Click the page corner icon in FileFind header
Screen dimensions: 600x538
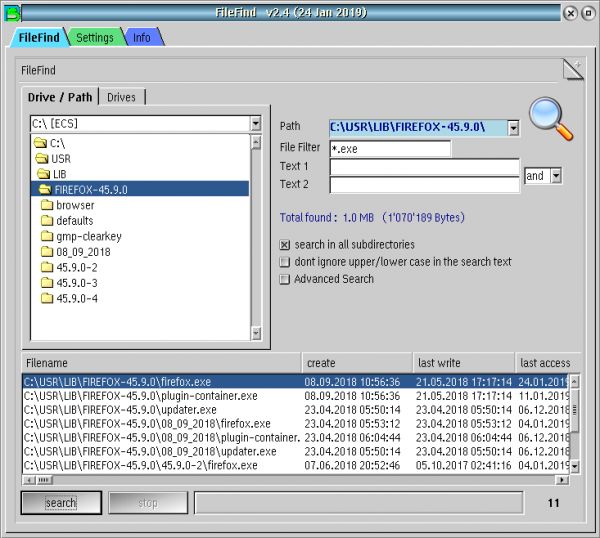(x=573, y=69)
